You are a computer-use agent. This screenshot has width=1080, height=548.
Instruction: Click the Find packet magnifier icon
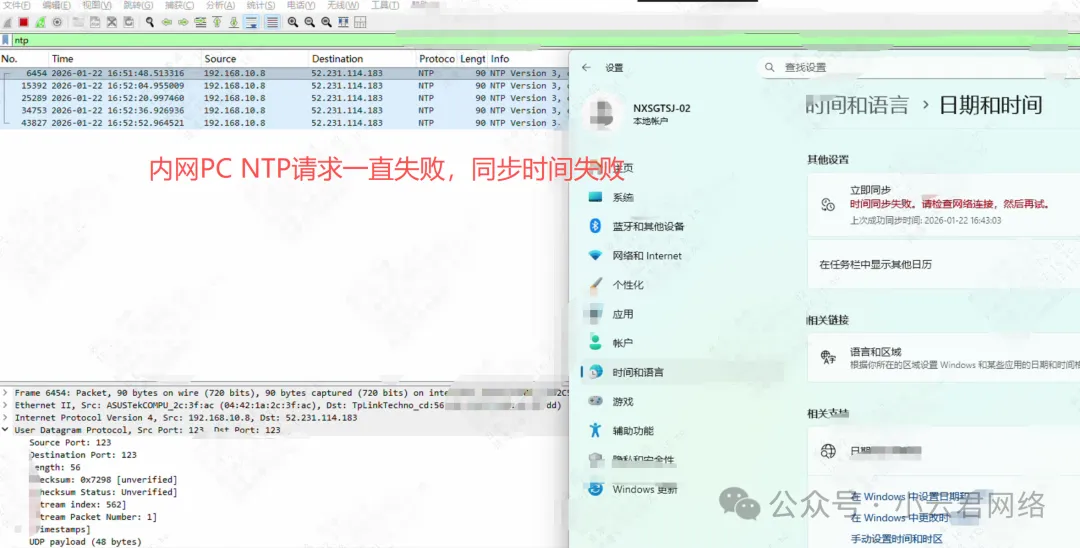150,21
